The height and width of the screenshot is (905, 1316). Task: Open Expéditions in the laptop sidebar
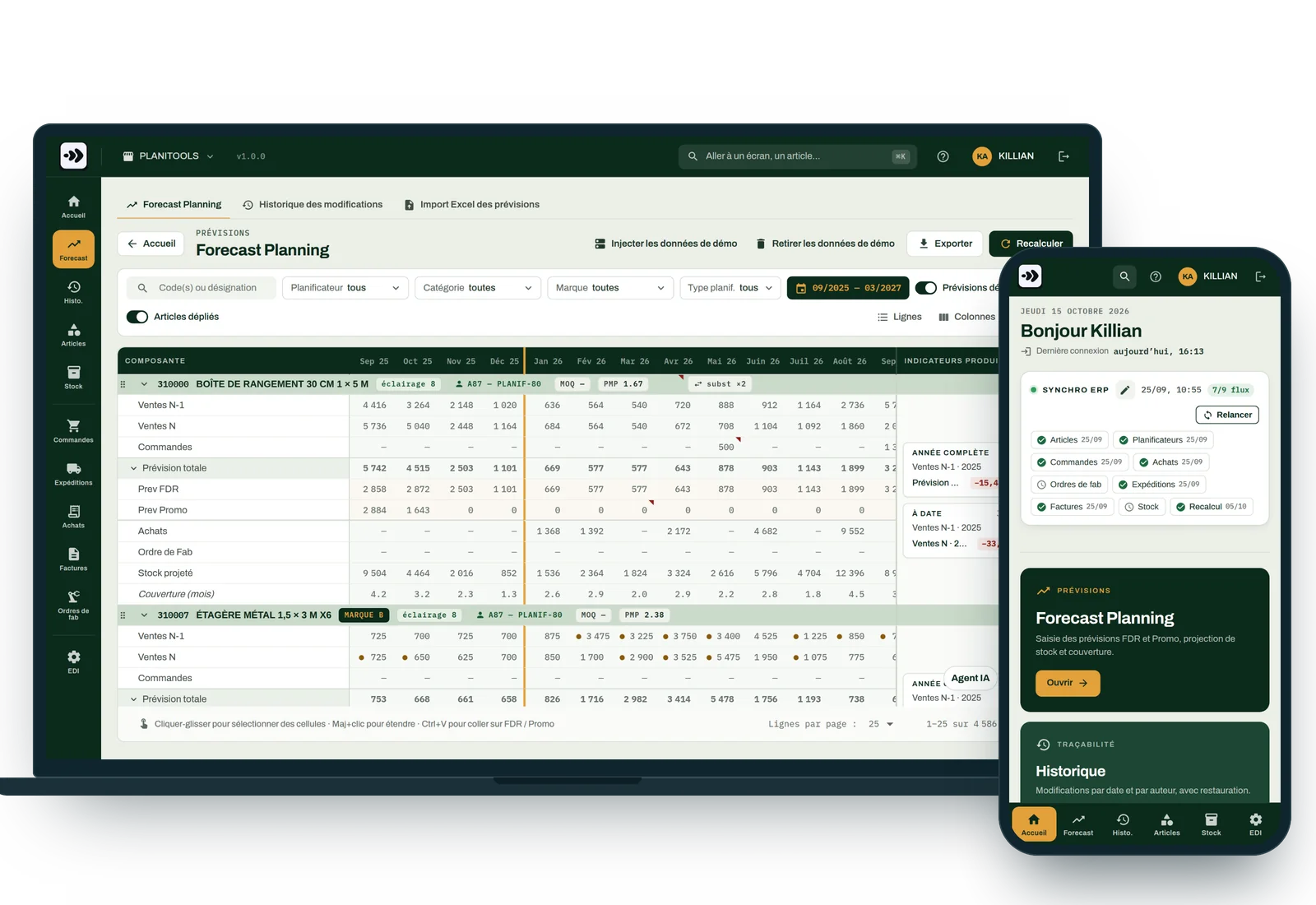73,474
